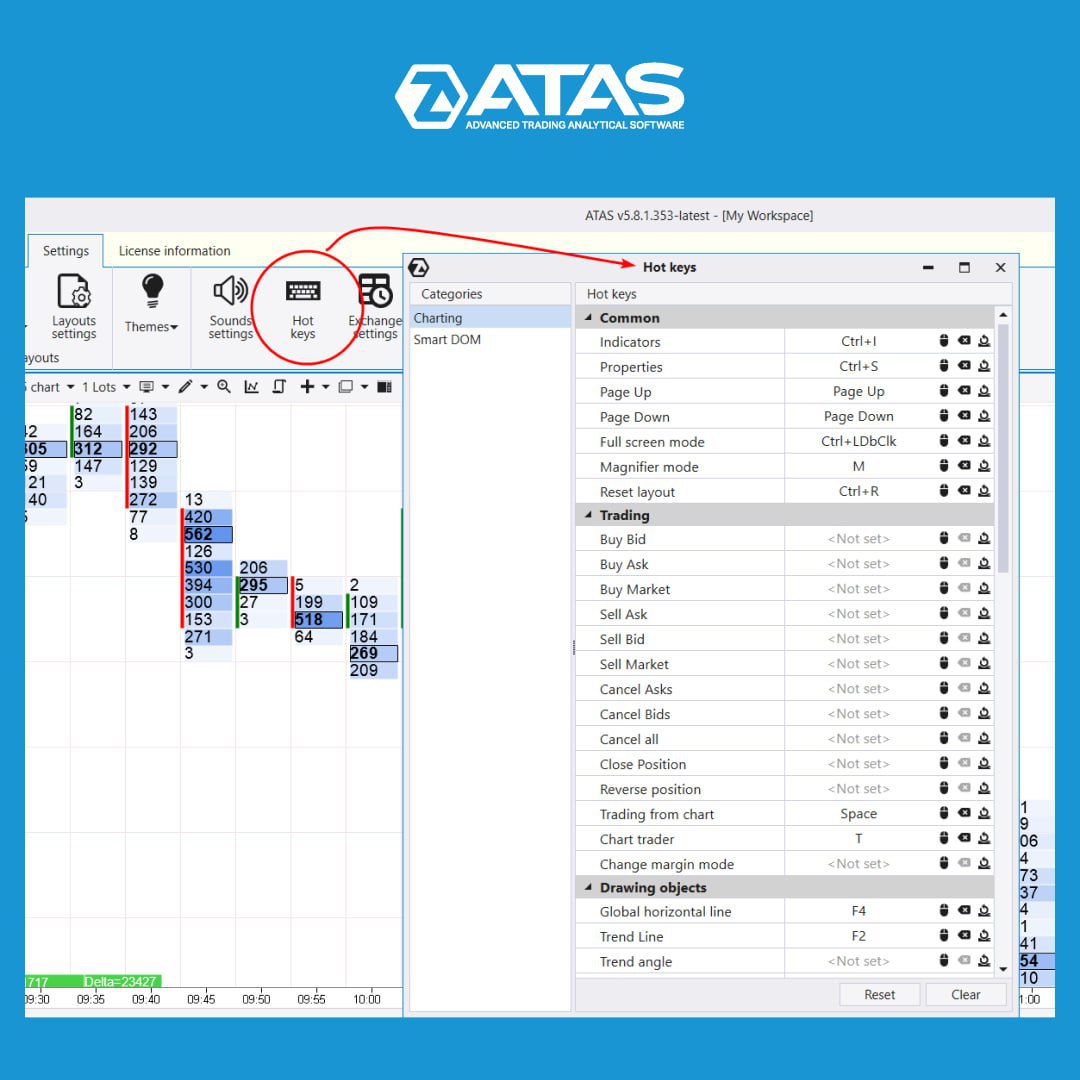Select the Charting category
Viewport: 1080px width, 1080px height.
[x=490, y=318]
